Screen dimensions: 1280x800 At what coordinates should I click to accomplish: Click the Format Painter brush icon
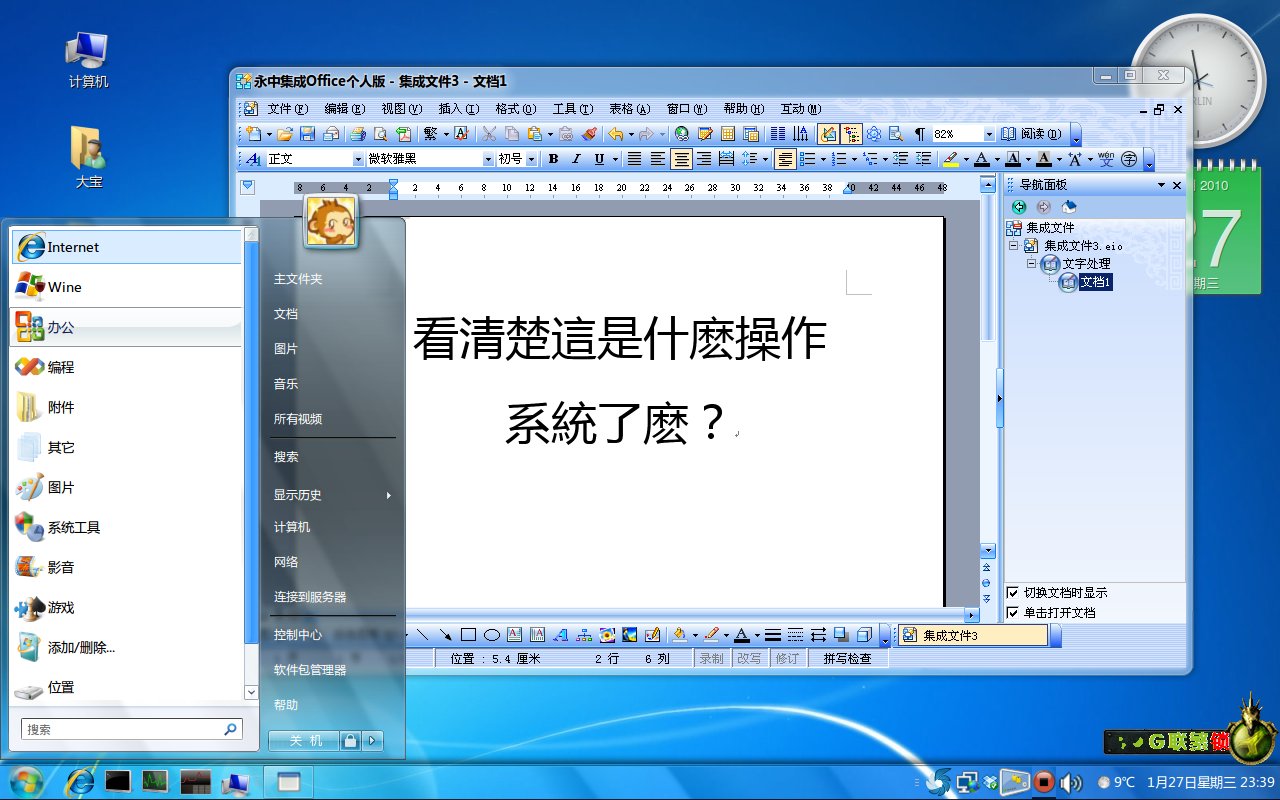tap(588, 133)
